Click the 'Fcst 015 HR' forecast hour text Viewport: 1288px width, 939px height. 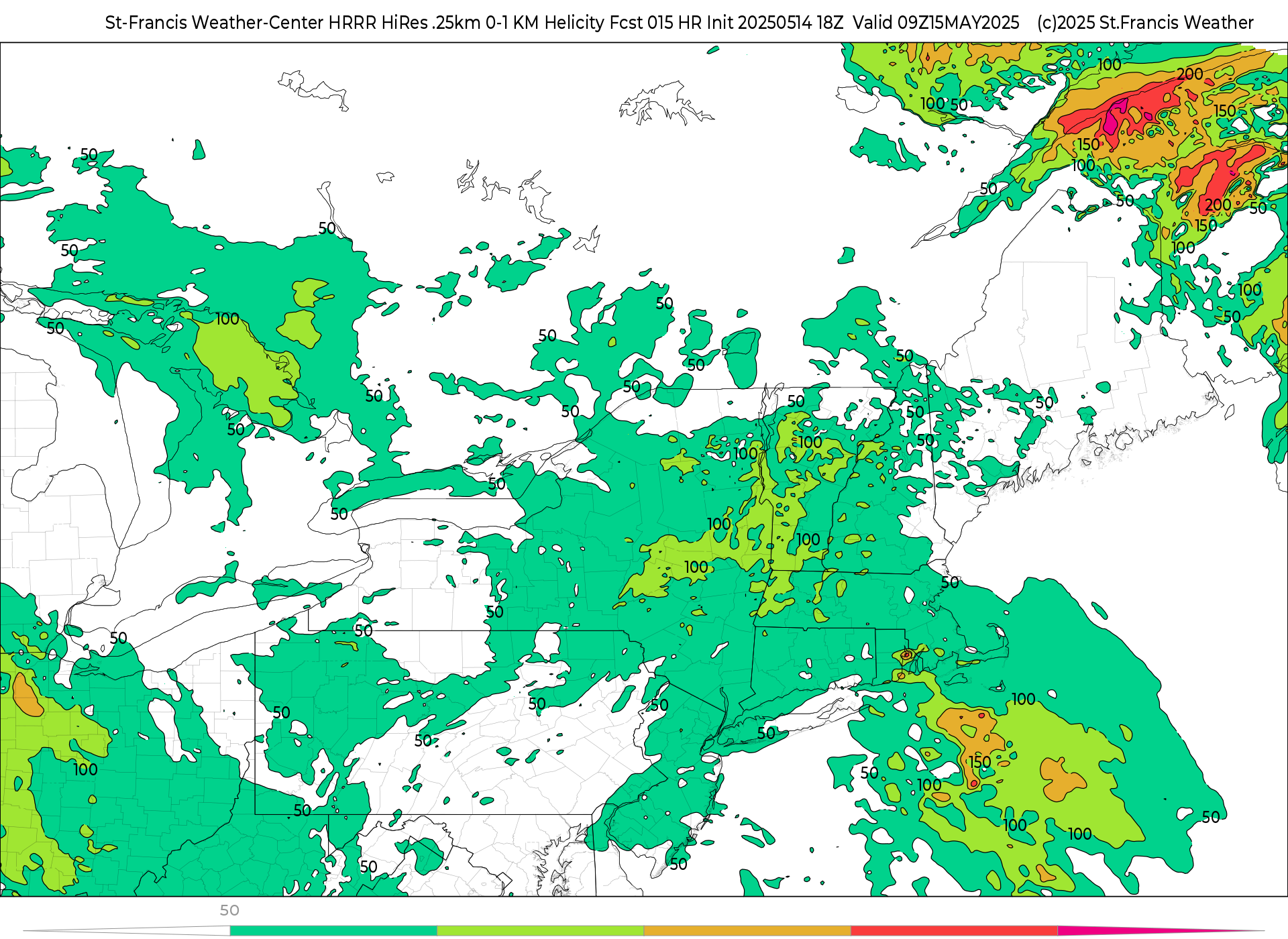[655, 23]
